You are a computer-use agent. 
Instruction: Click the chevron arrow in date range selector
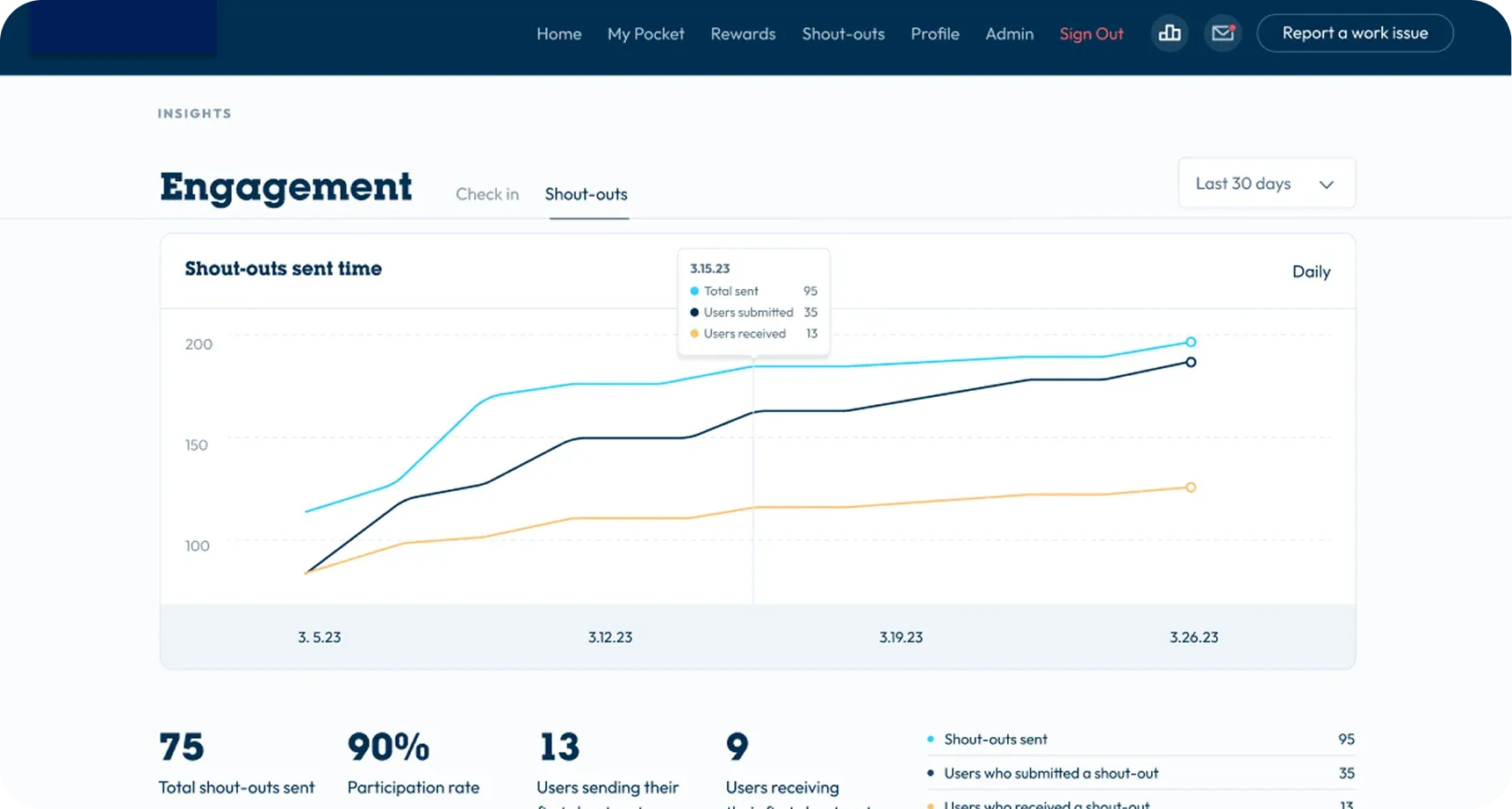[1326, 184]
